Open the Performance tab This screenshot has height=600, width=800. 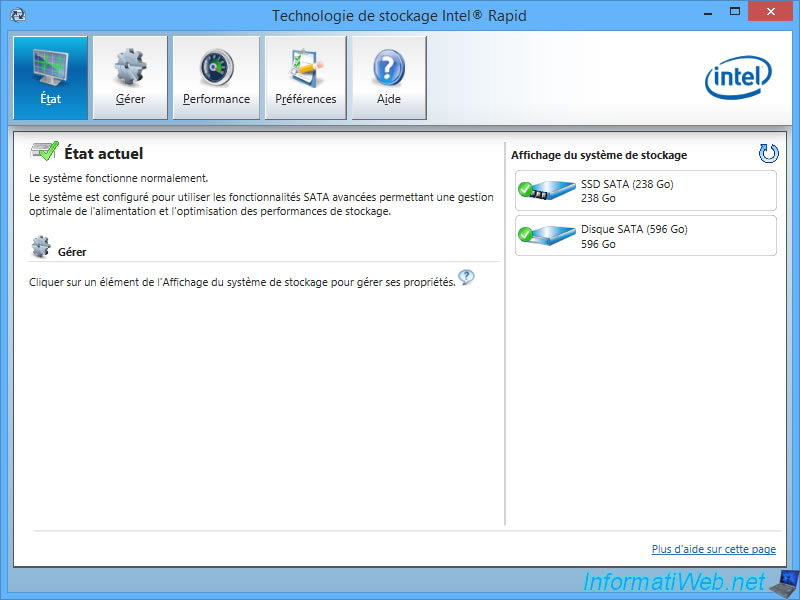pyautogui.click(x=216, y=78)
